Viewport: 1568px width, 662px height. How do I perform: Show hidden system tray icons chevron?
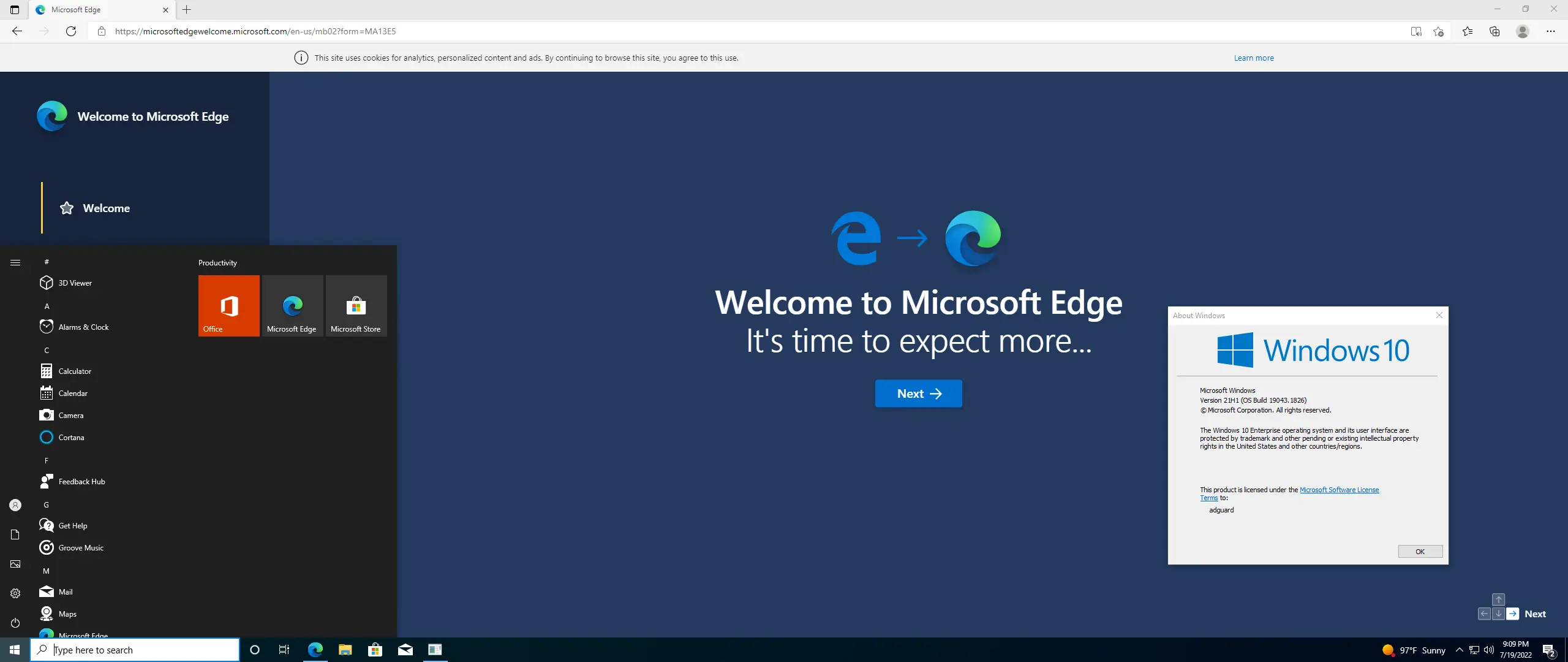[x=1459, y=650]
